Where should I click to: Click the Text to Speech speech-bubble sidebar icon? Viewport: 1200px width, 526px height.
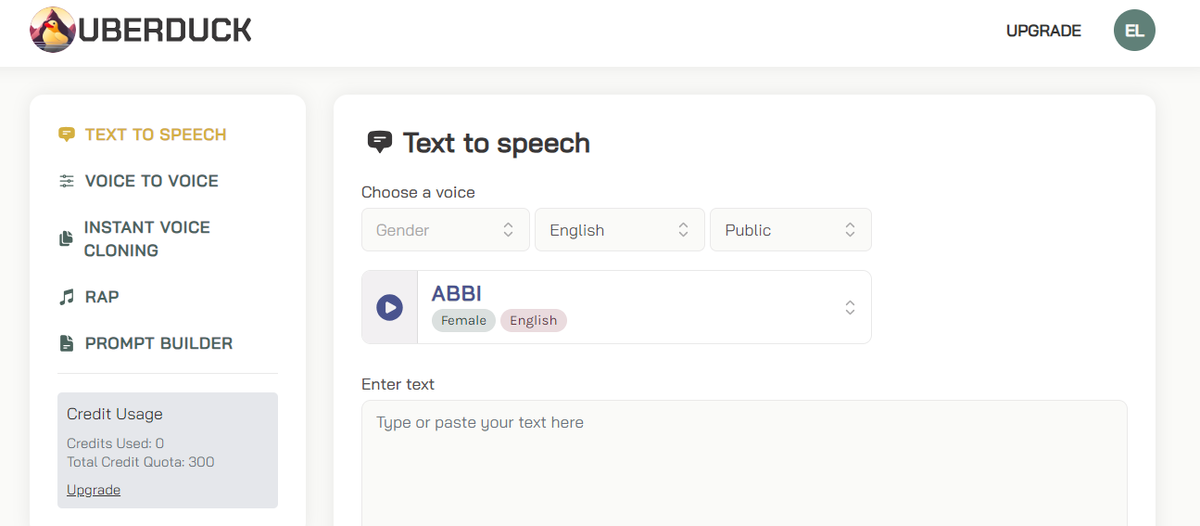coord(67,134)
